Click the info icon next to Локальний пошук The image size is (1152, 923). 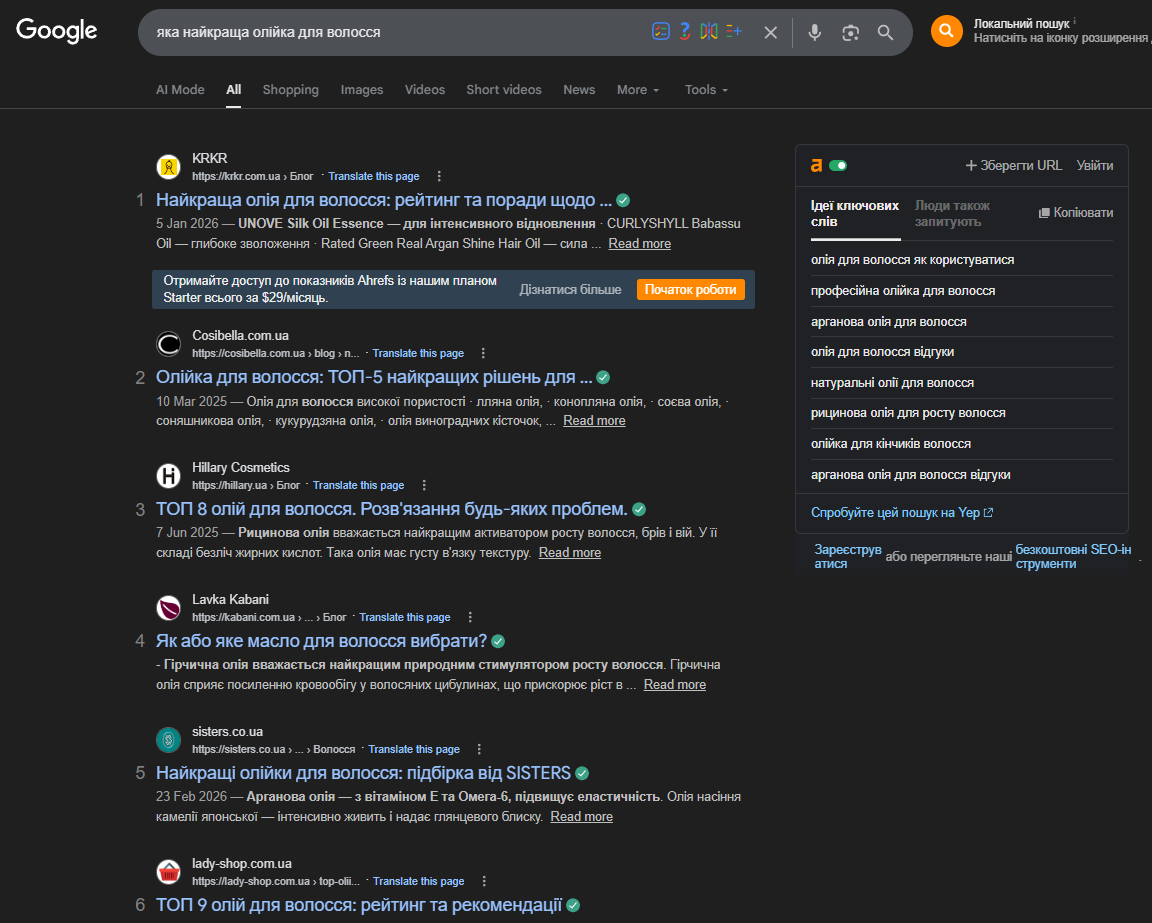pos(1075,21)
